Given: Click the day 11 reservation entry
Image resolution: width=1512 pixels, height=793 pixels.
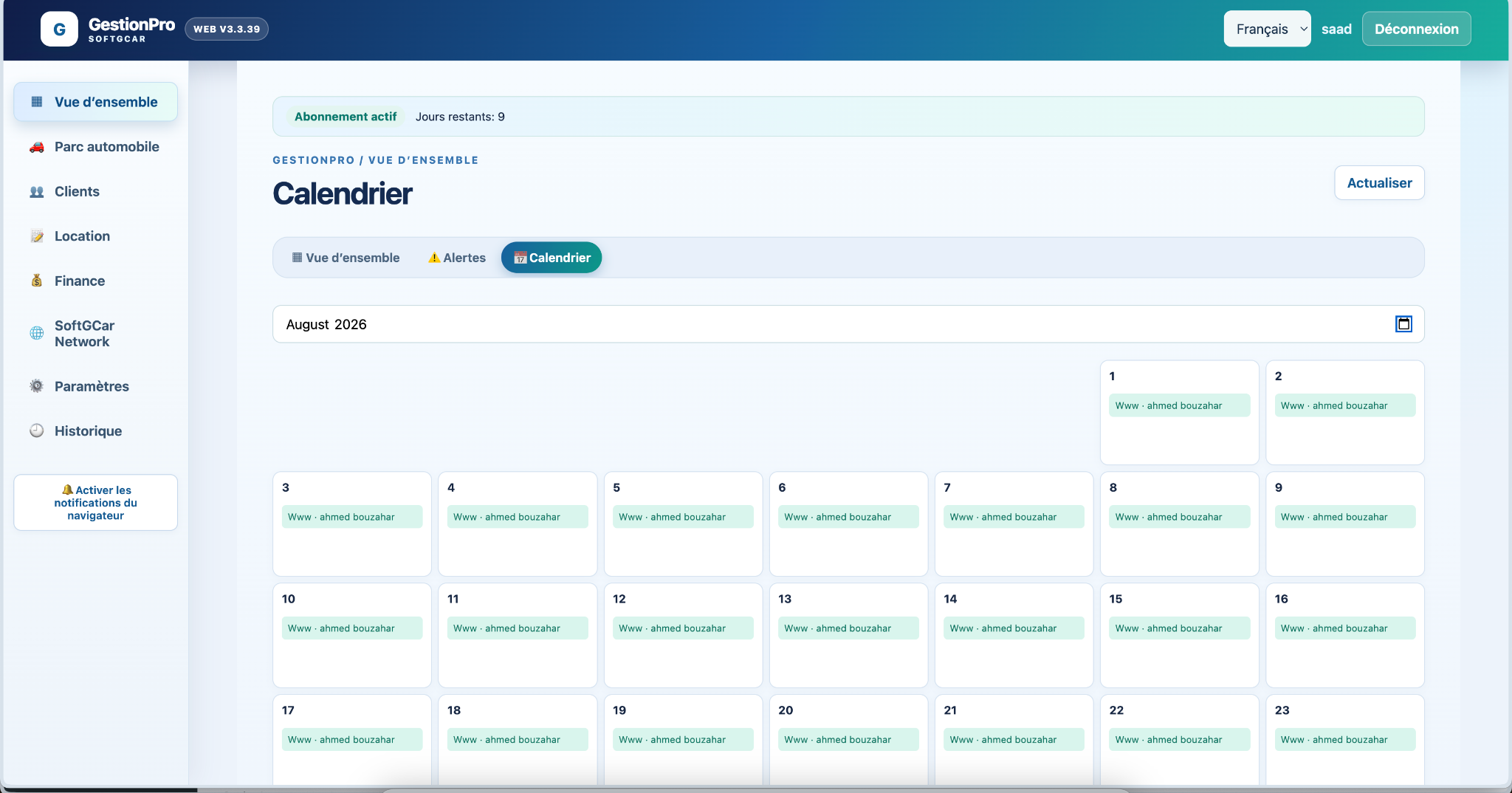Looking at the screenshot, I should point(517,628).
